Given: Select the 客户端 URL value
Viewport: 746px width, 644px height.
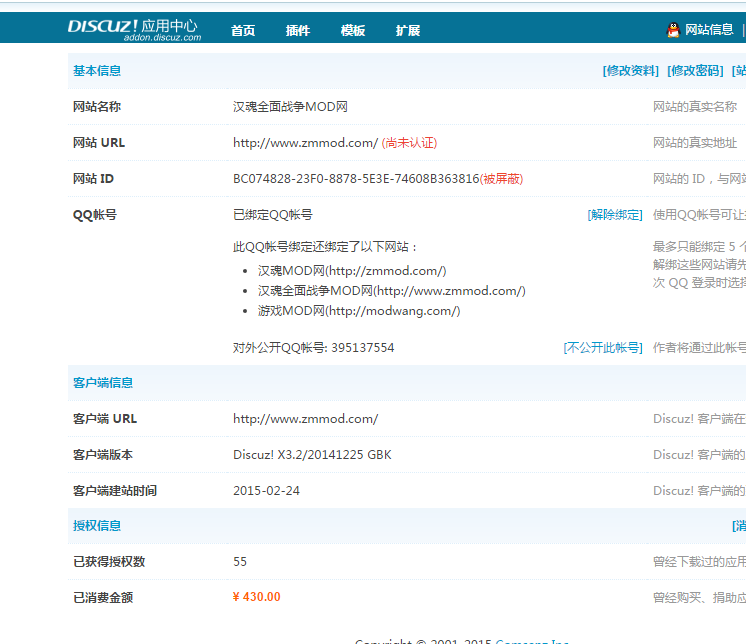Looking at the screenshot, I should click(305, 419).
